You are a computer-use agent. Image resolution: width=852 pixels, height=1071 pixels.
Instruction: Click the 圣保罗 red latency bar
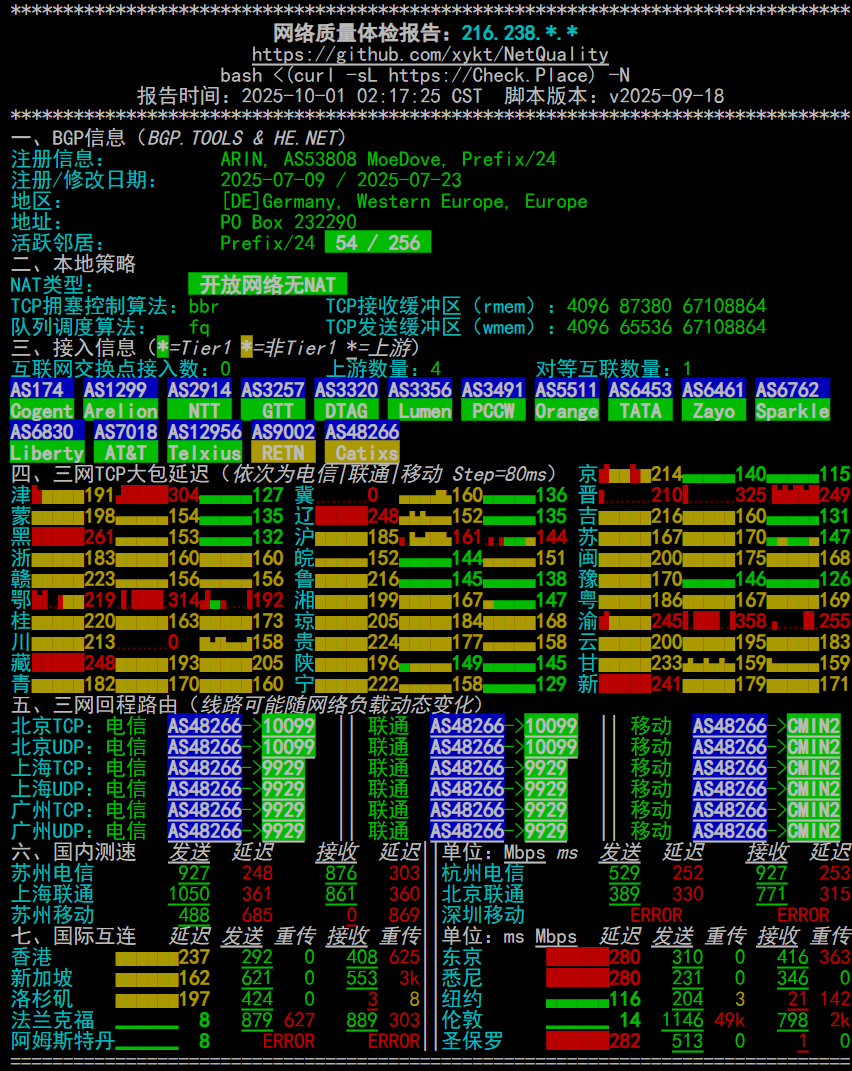click(577, 1041)
